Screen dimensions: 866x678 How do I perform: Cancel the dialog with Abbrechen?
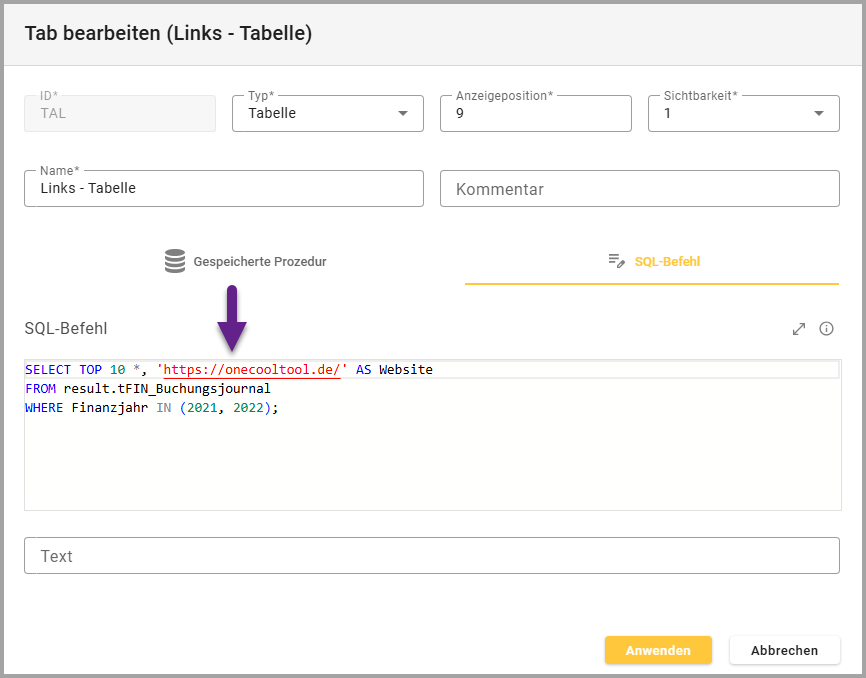pos(784,650)
